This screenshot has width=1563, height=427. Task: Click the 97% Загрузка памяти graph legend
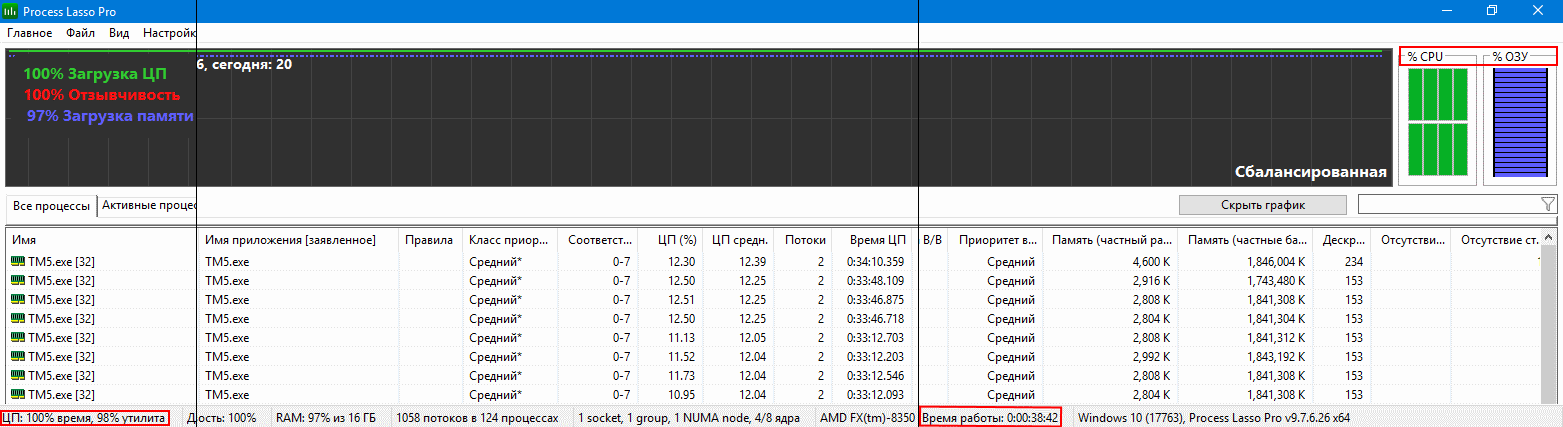pos(110,117)
